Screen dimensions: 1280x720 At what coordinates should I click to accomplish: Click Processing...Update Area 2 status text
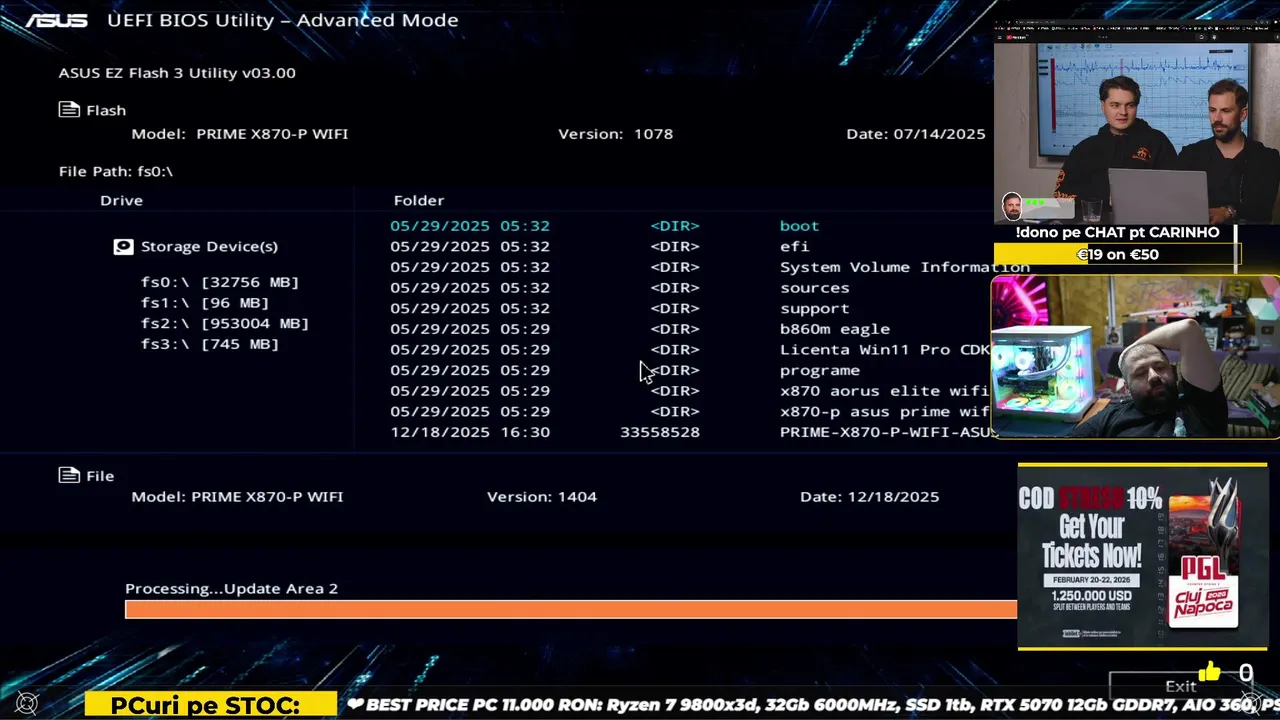click(231, 588)
